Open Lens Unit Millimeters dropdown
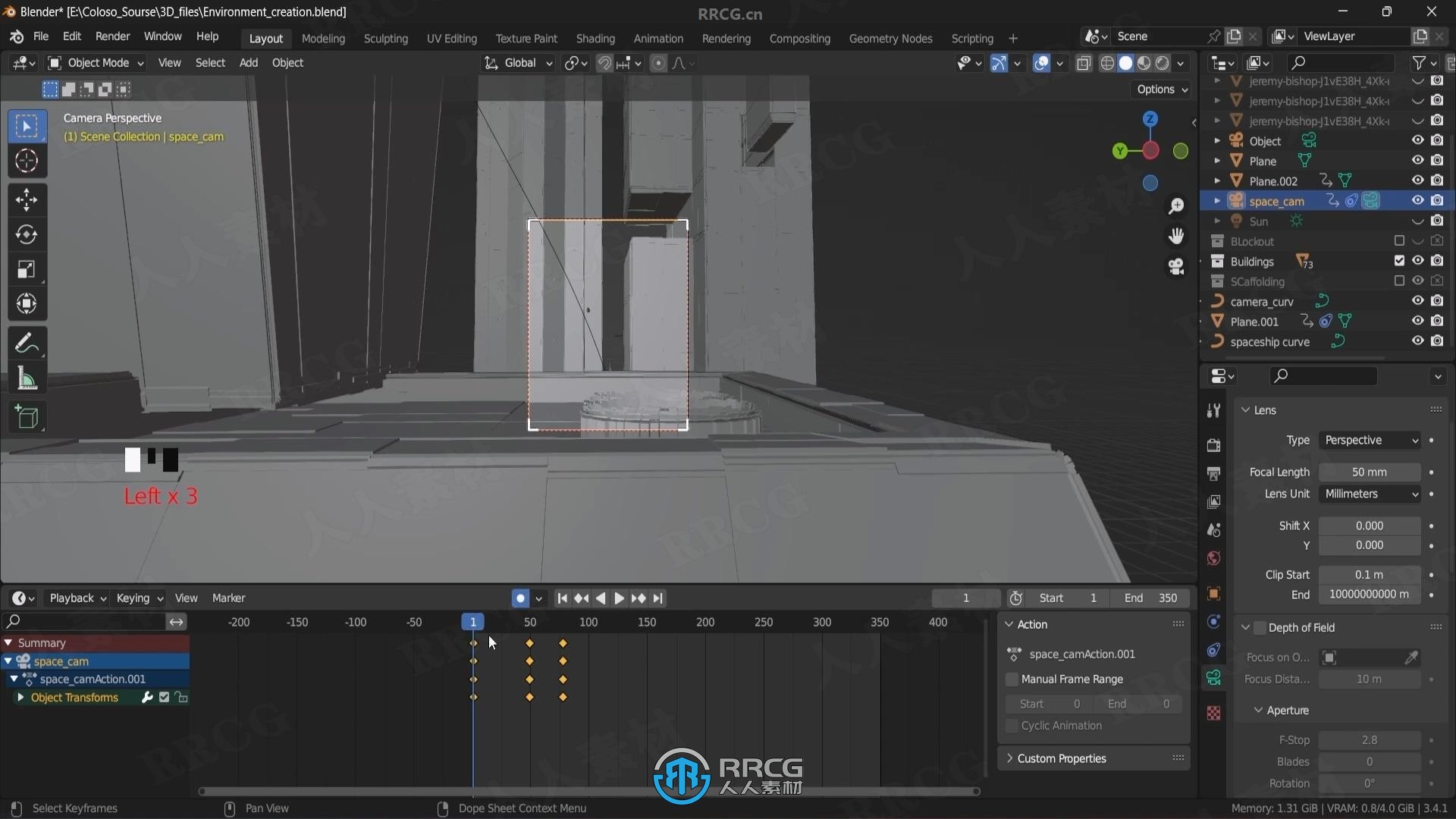Screen dimensions: 1456x819 (x=1370, y=494)
